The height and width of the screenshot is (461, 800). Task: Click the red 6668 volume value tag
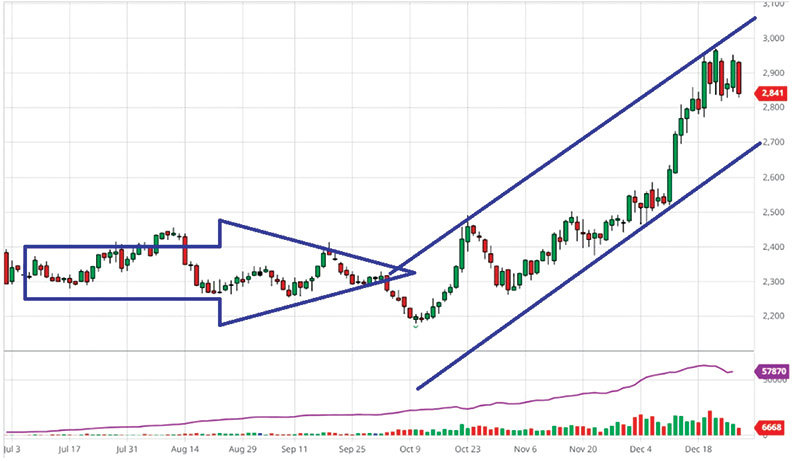tap(770, 427)
